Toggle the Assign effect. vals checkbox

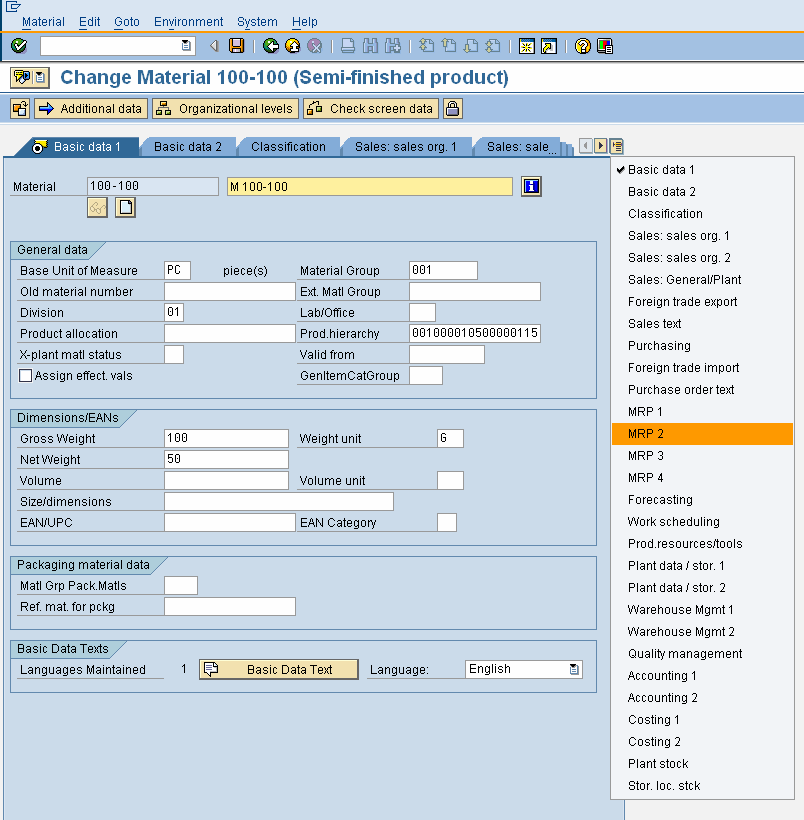pos(26,376)
